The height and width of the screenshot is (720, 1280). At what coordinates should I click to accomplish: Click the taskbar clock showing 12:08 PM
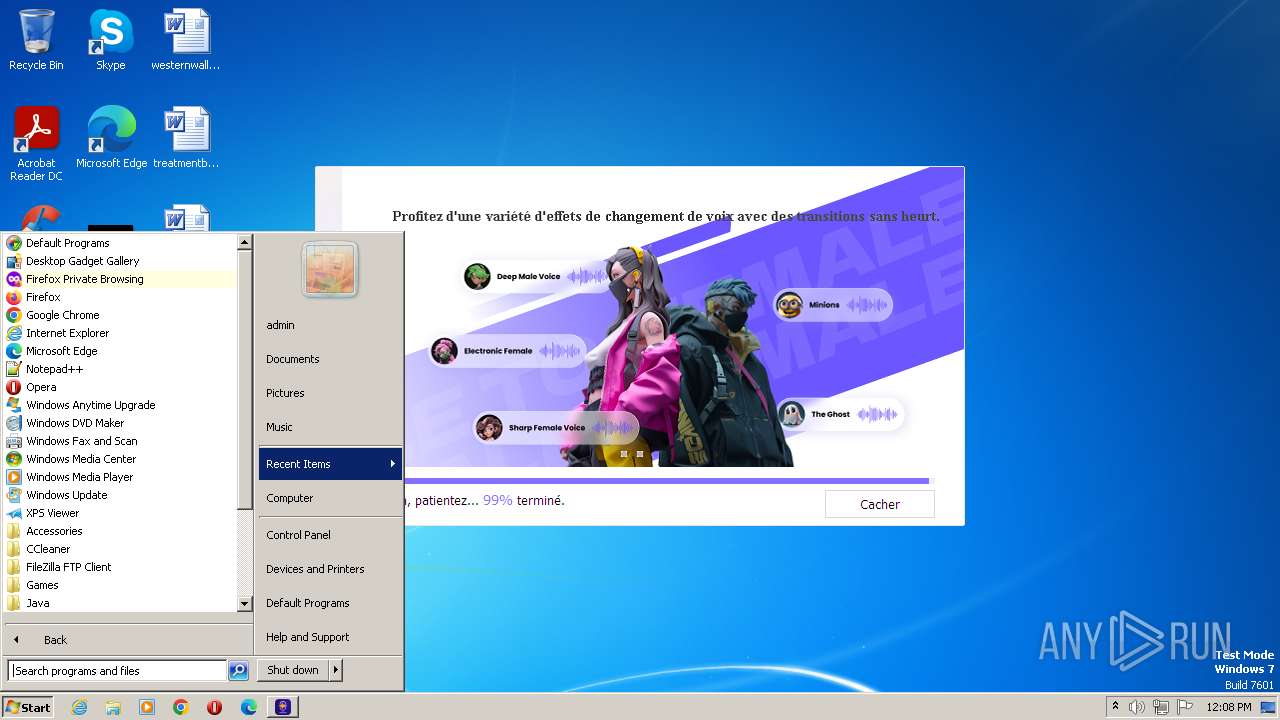[1229, 707]
